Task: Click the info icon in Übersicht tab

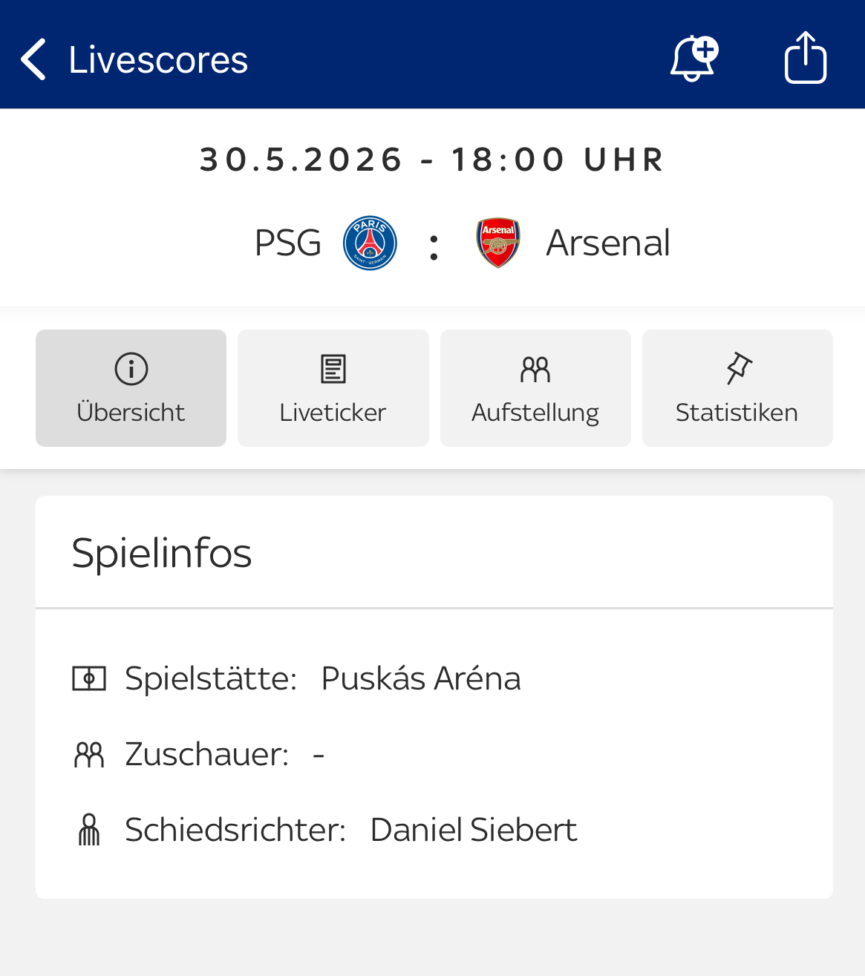Action: tap(131, 368)
